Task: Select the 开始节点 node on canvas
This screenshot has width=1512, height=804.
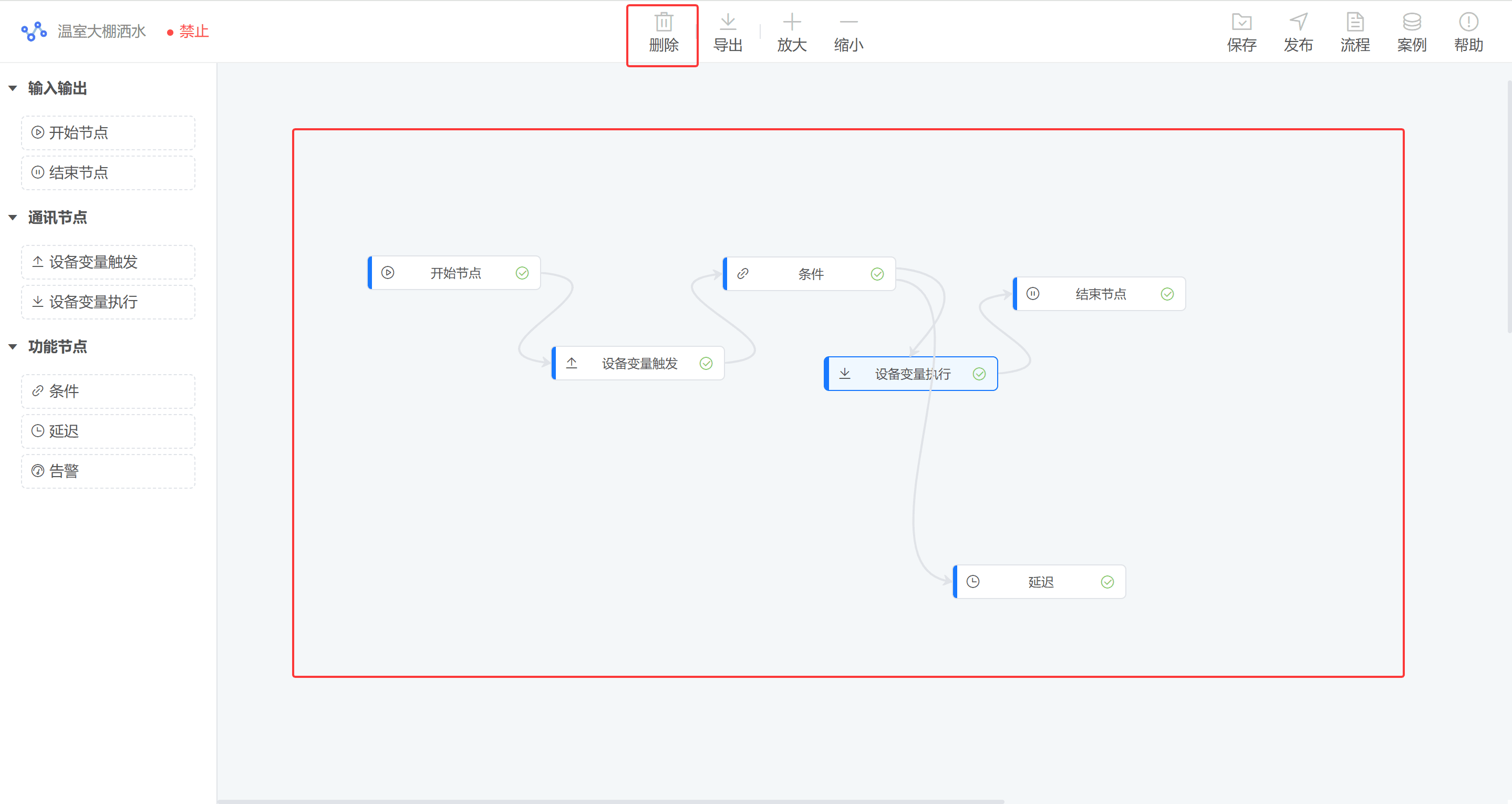Action: [x=454, y=273]
